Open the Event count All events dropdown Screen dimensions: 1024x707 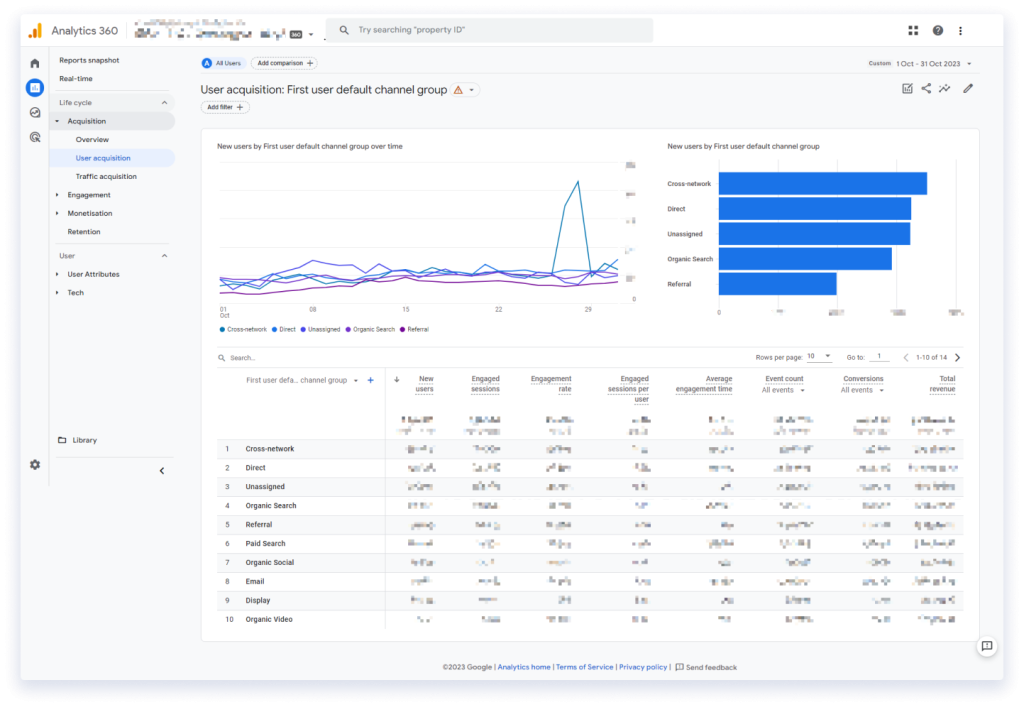coord(783,390)
